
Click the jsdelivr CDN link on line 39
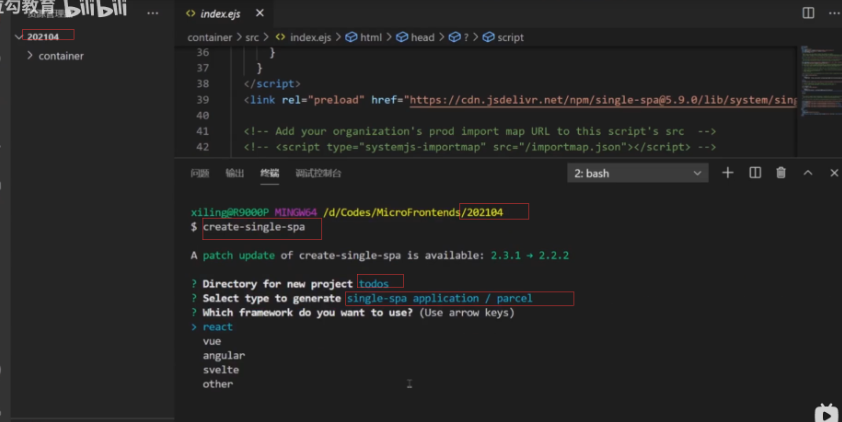coord(603,100)
